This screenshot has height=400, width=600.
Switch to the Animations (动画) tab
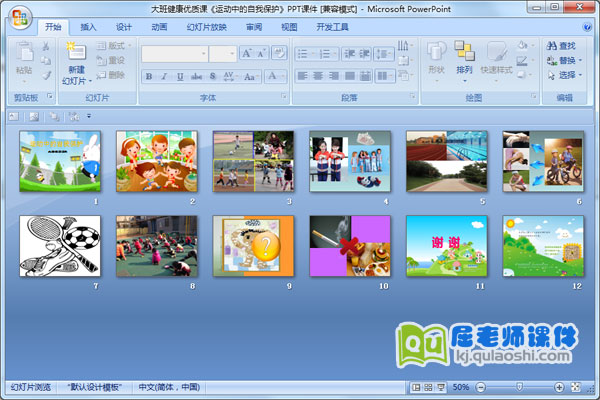(x=159, y=27)
